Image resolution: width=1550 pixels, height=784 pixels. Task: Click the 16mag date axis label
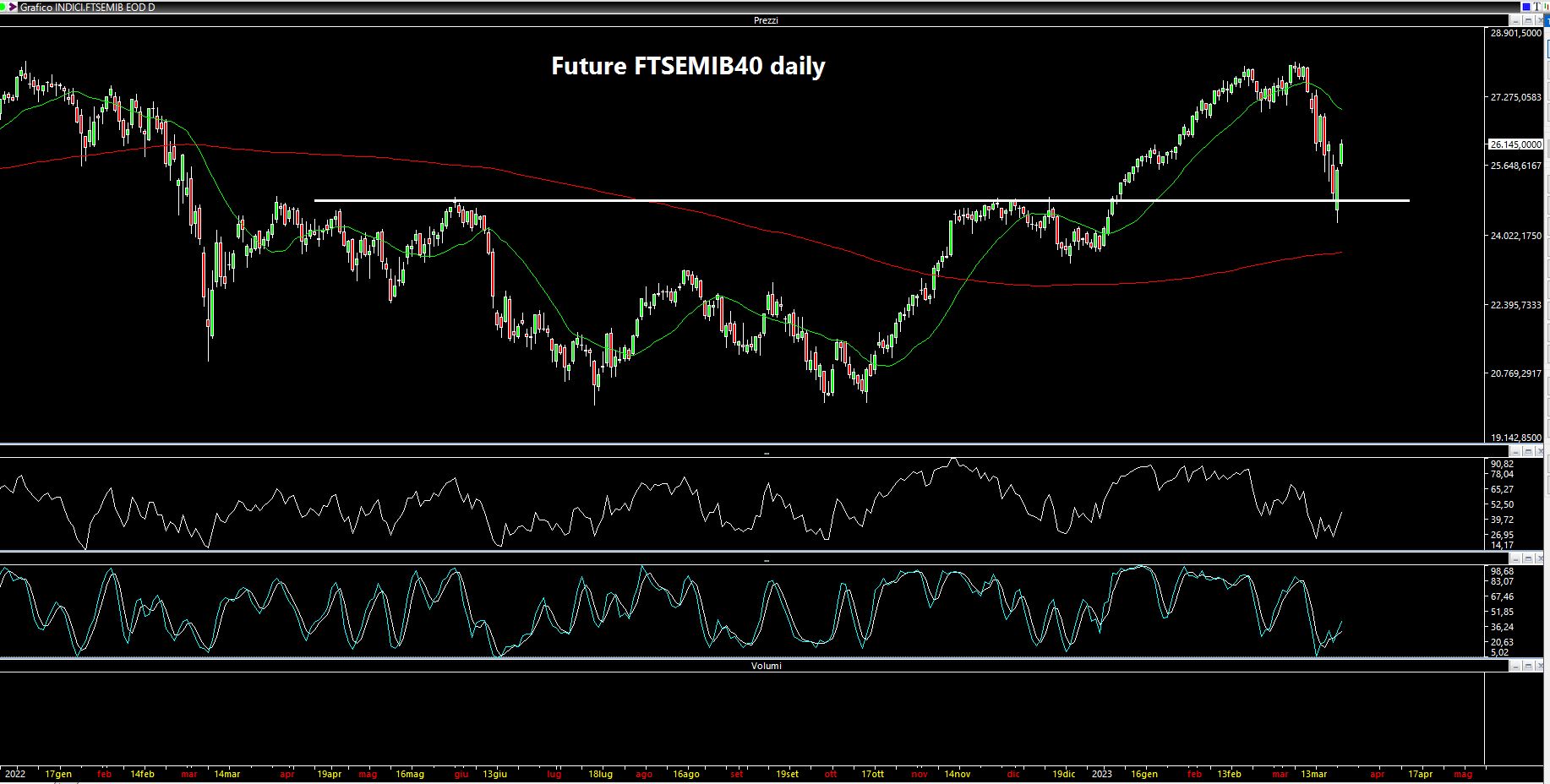click(x=409, y=774)
